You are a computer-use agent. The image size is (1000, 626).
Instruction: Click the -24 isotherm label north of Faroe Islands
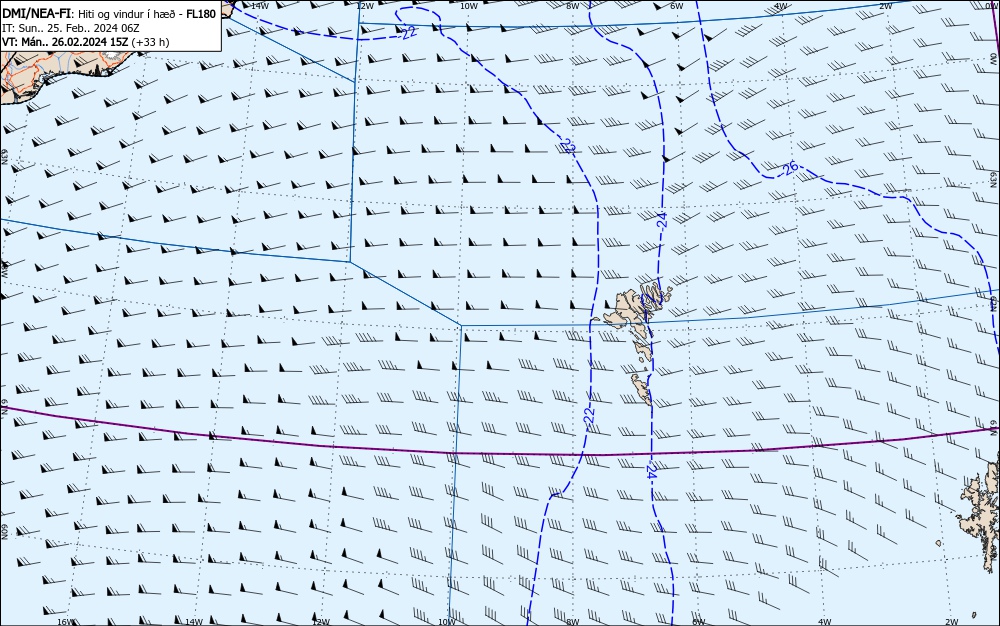pyautogui.click(x=661, y=221)
